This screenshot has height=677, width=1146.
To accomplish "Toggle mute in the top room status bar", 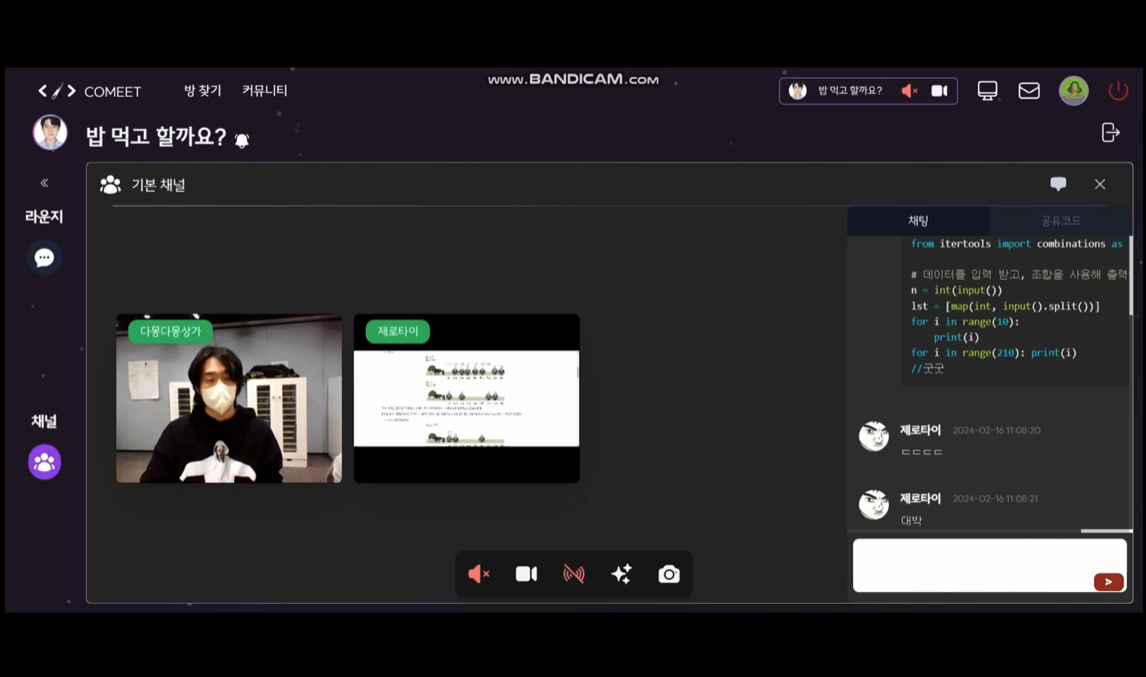I will [x=909, y=91].
